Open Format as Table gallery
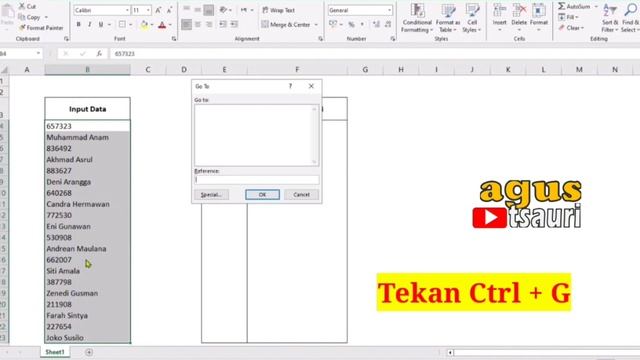The image size is (640, 360). pos(448,18)
